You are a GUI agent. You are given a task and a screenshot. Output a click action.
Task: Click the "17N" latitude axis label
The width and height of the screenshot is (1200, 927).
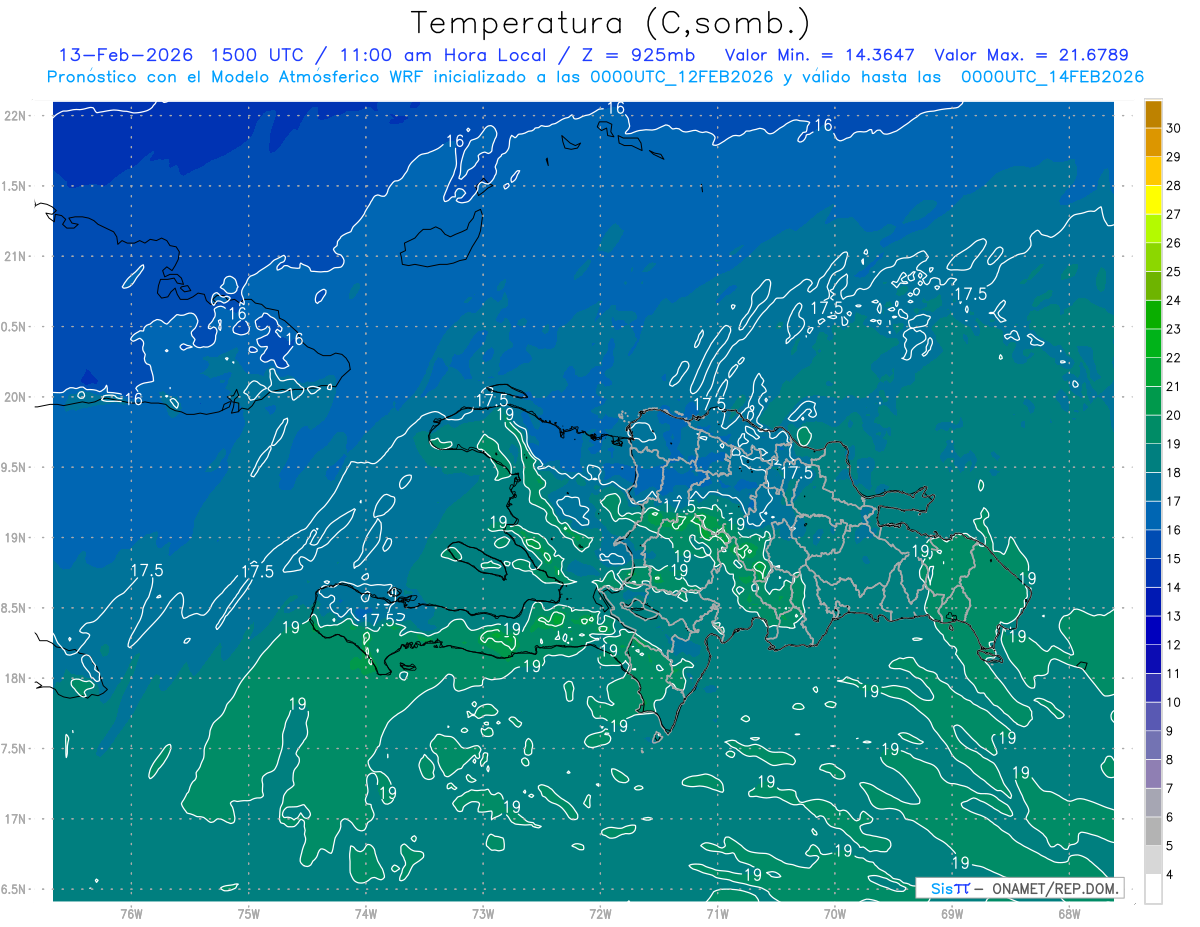(15, 819)
